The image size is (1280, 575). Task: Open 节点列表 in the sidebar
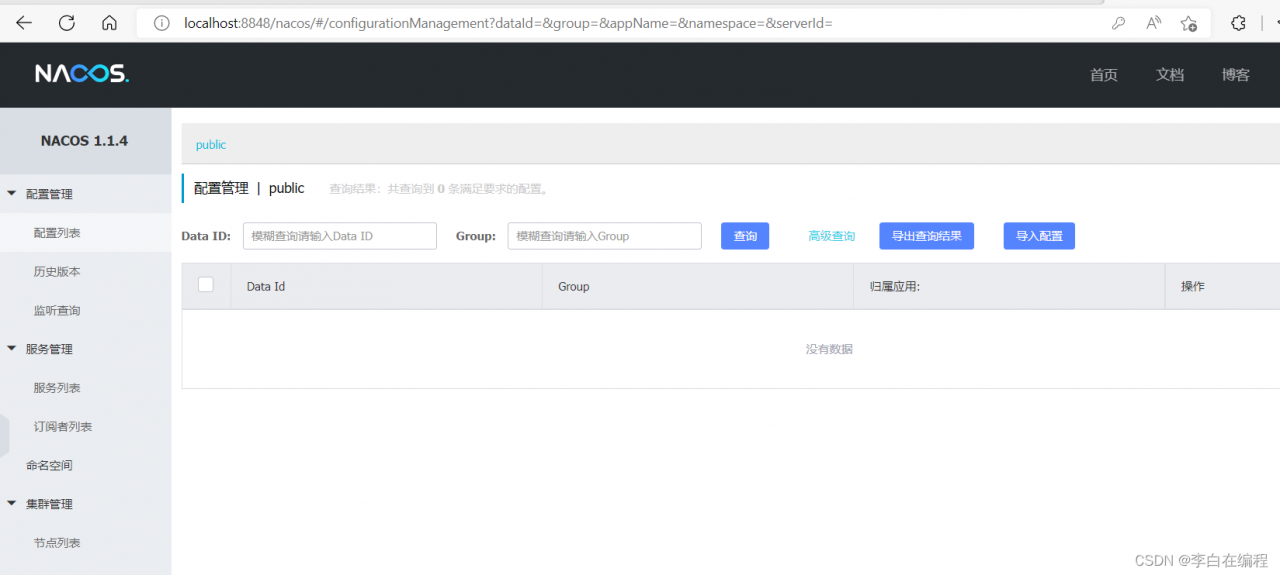point(57,543)
